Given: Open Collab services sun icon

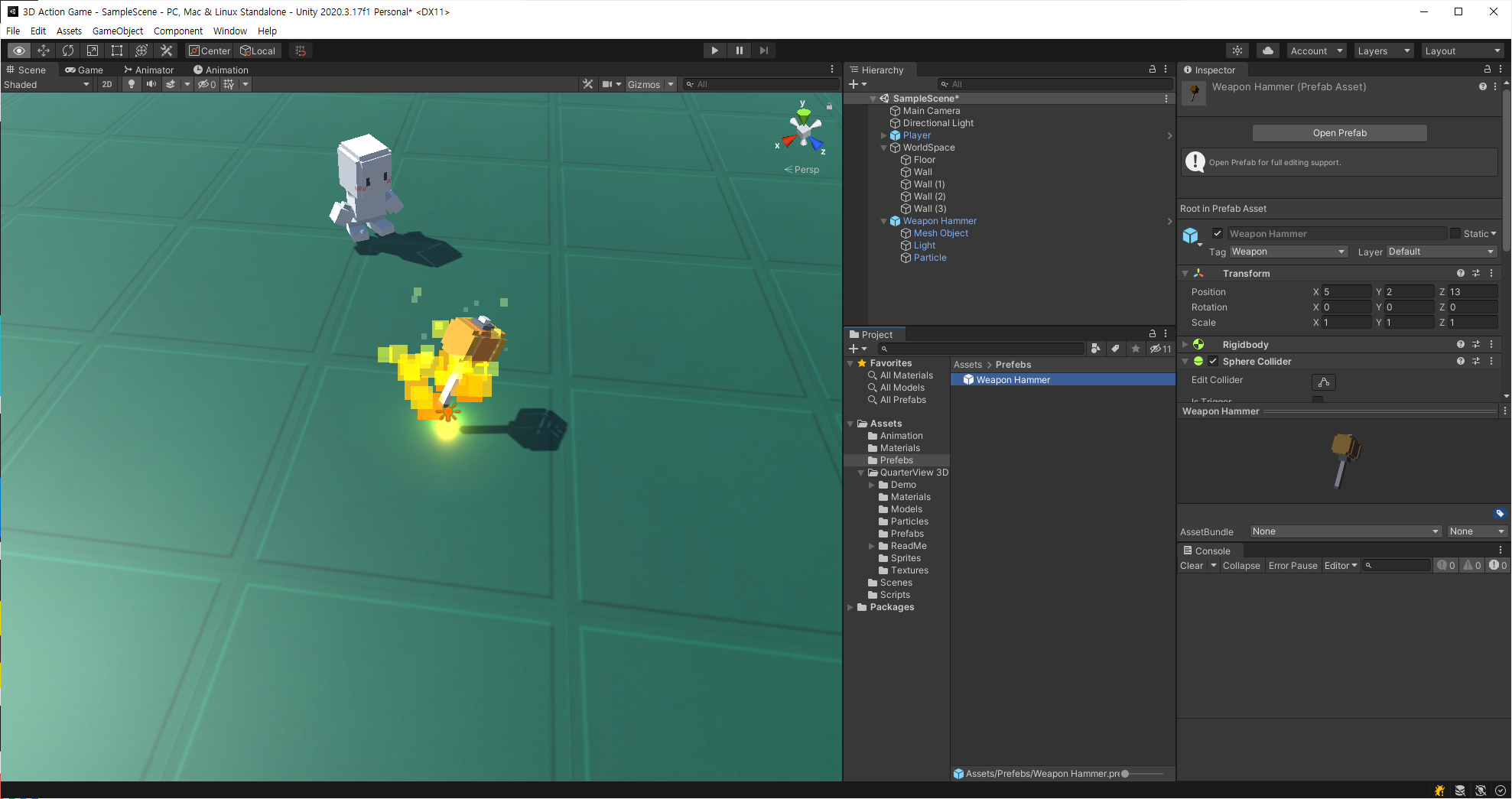Looking at the screenshot, I should pyautogui.click(x=1237, y=50).
